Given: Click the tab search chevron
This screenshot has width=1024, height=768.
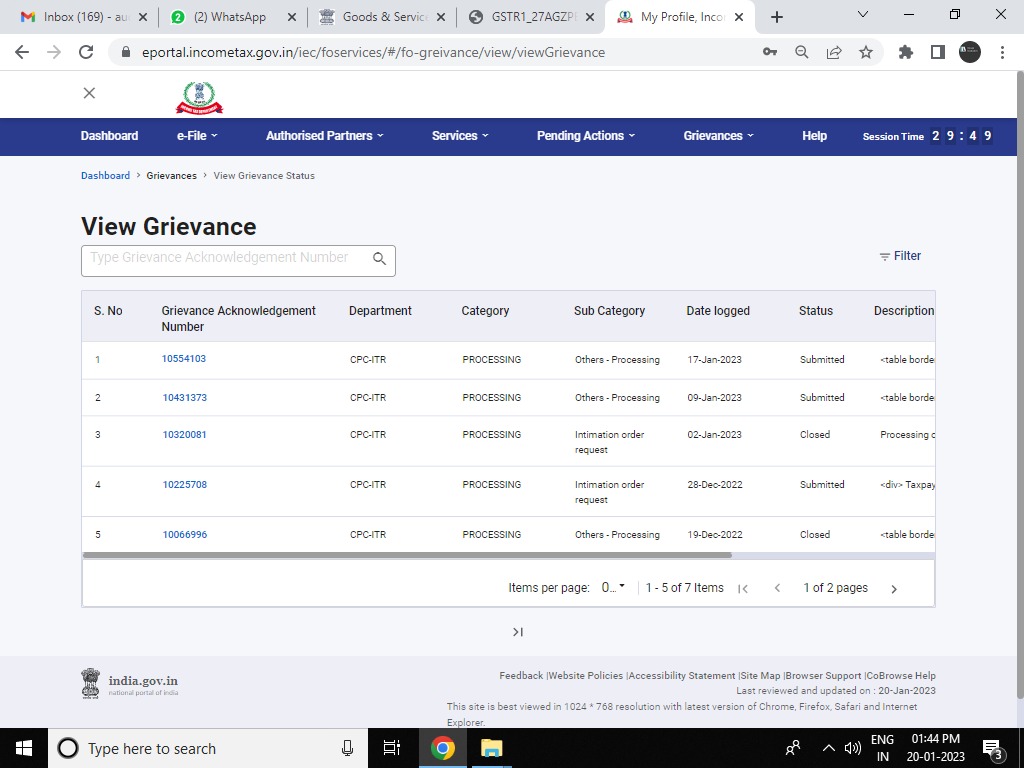Looking at the screenshot, I should [863, 14].
